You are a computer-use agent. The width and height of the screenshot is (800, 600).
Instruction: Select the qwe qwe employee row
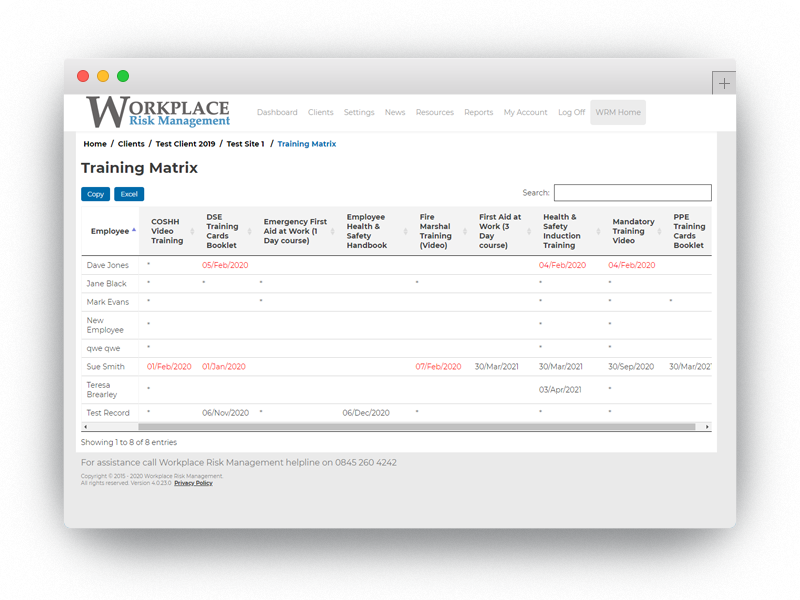coord(396,348)
